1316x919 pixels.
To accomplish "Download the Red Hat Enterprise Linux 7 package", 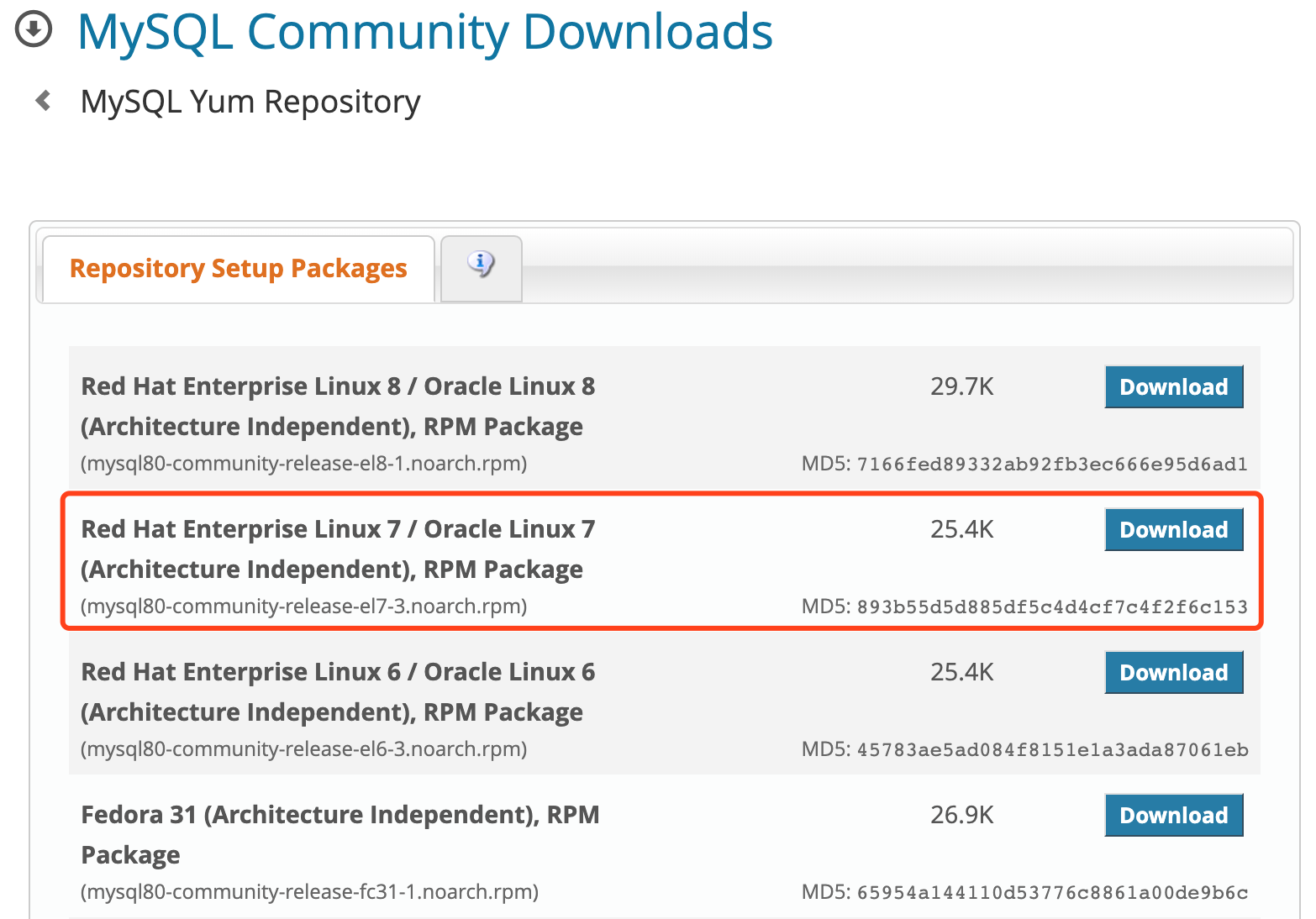I will (1174, 529).
